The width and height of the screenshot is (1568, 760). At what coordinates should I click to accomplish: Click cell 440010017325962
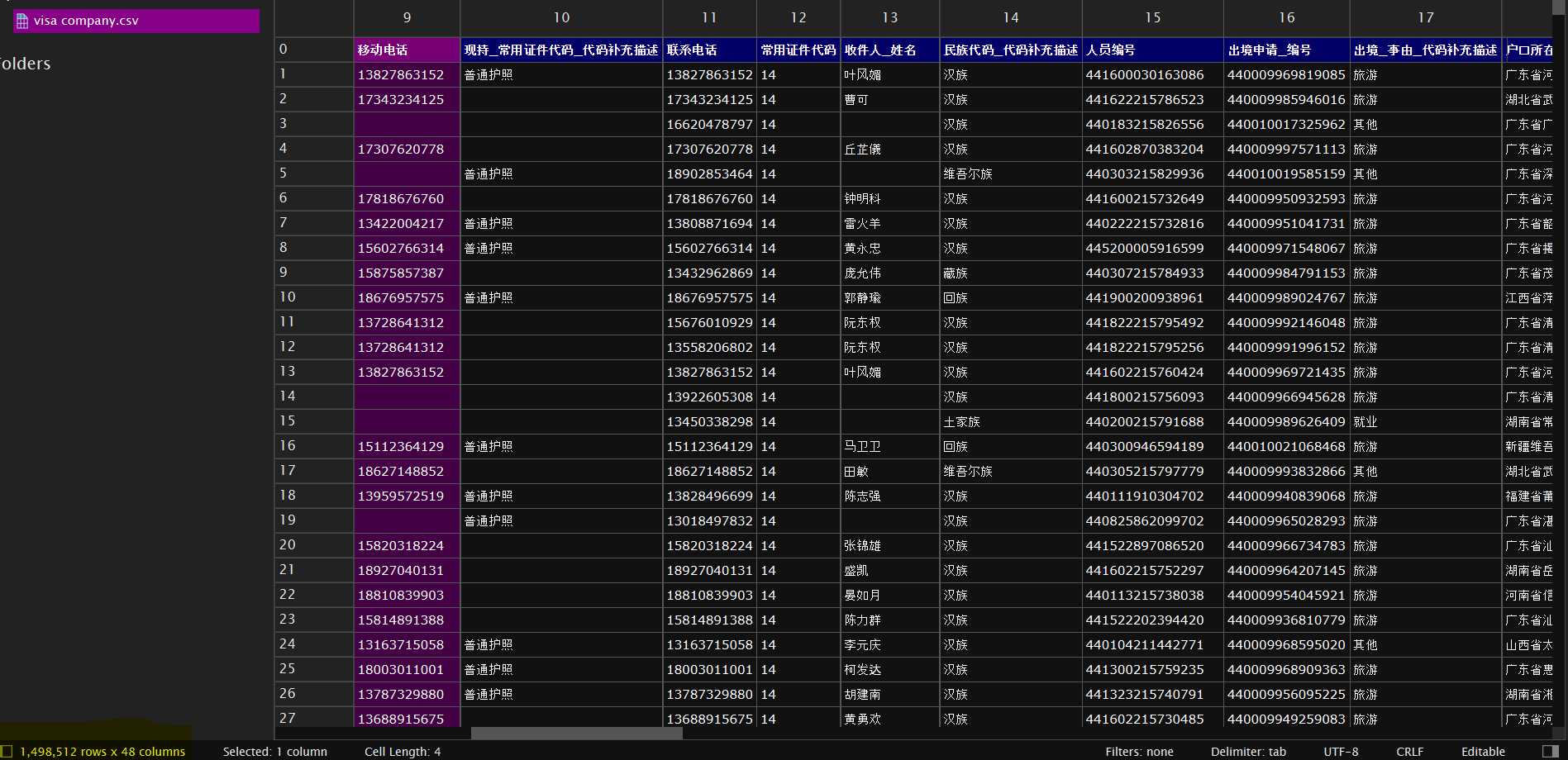(x=1287, y=124)
